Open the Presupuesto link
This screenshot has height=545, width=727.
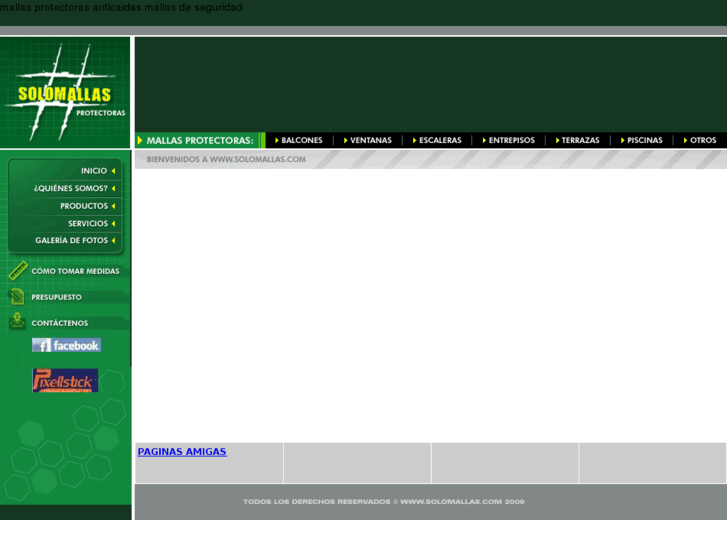coord(57,297)
